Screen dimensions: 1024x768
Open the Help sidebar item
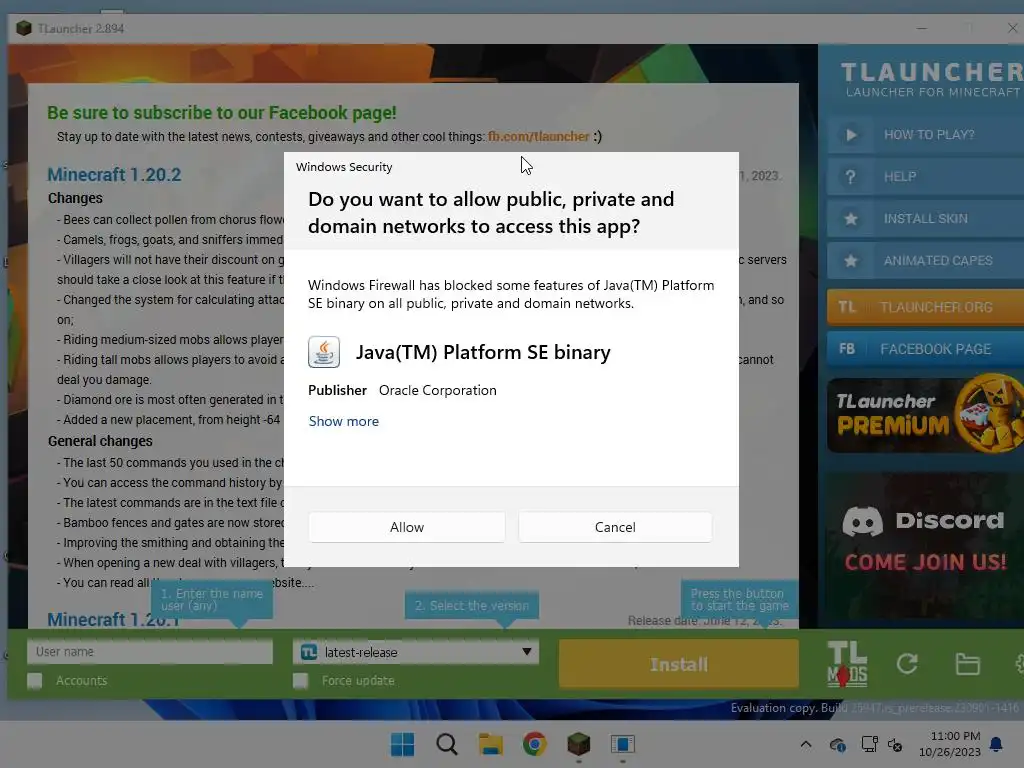point(925,176)
